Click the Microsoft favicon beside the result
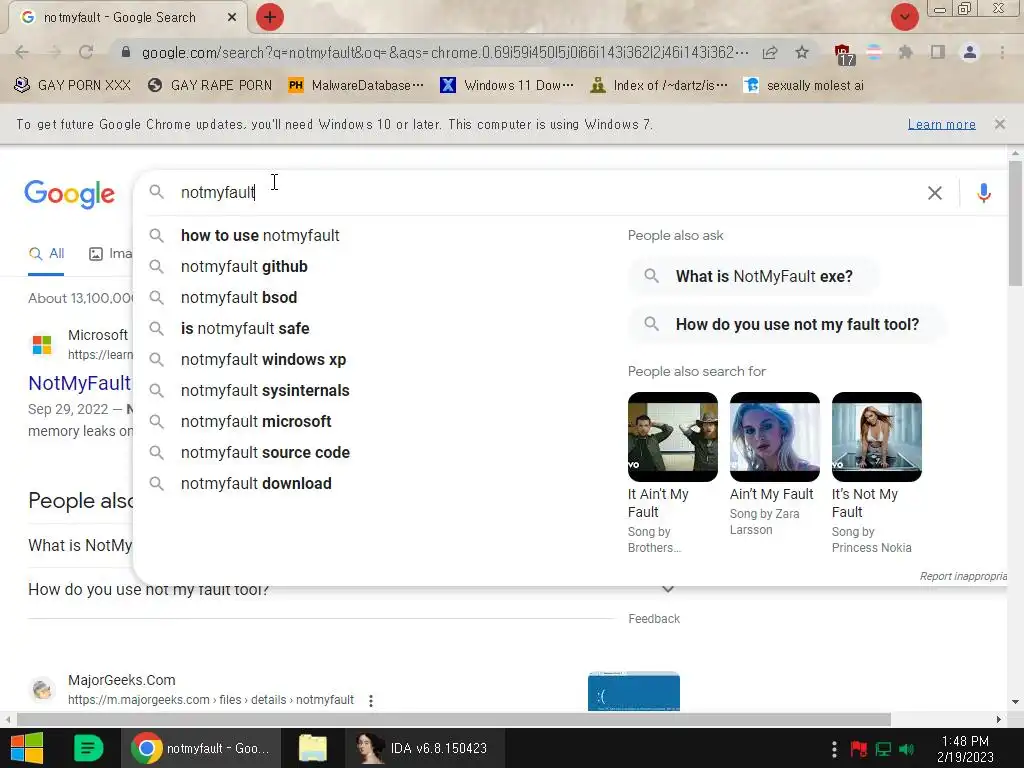This screenshot has height=768, width=1024. pyautogui.click(x=42, y=344)
